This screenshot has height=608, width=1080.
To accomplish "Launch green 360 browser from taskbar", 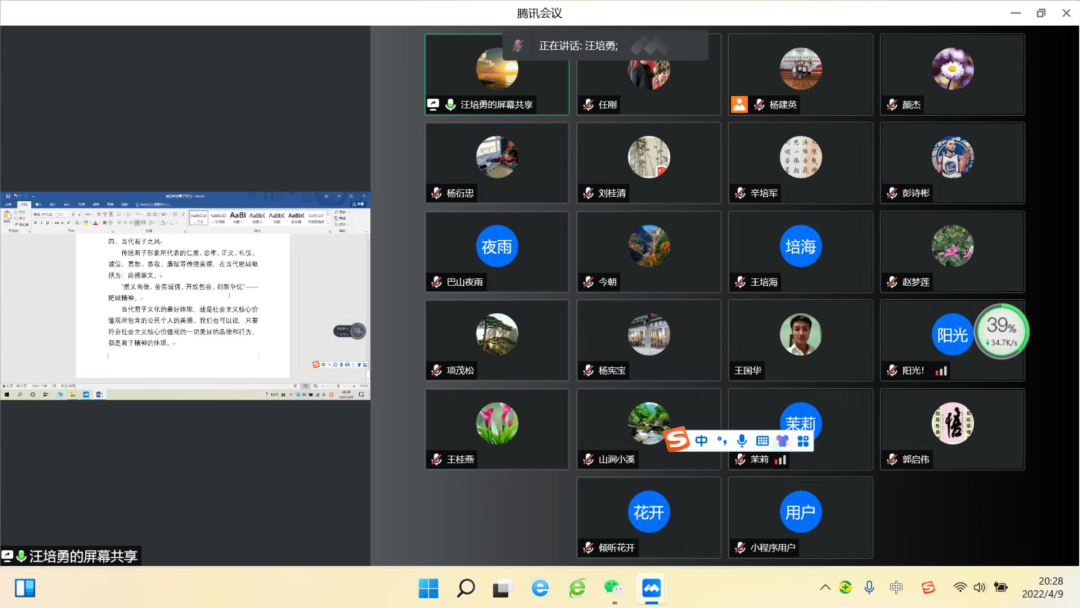I will click(577, 588).
